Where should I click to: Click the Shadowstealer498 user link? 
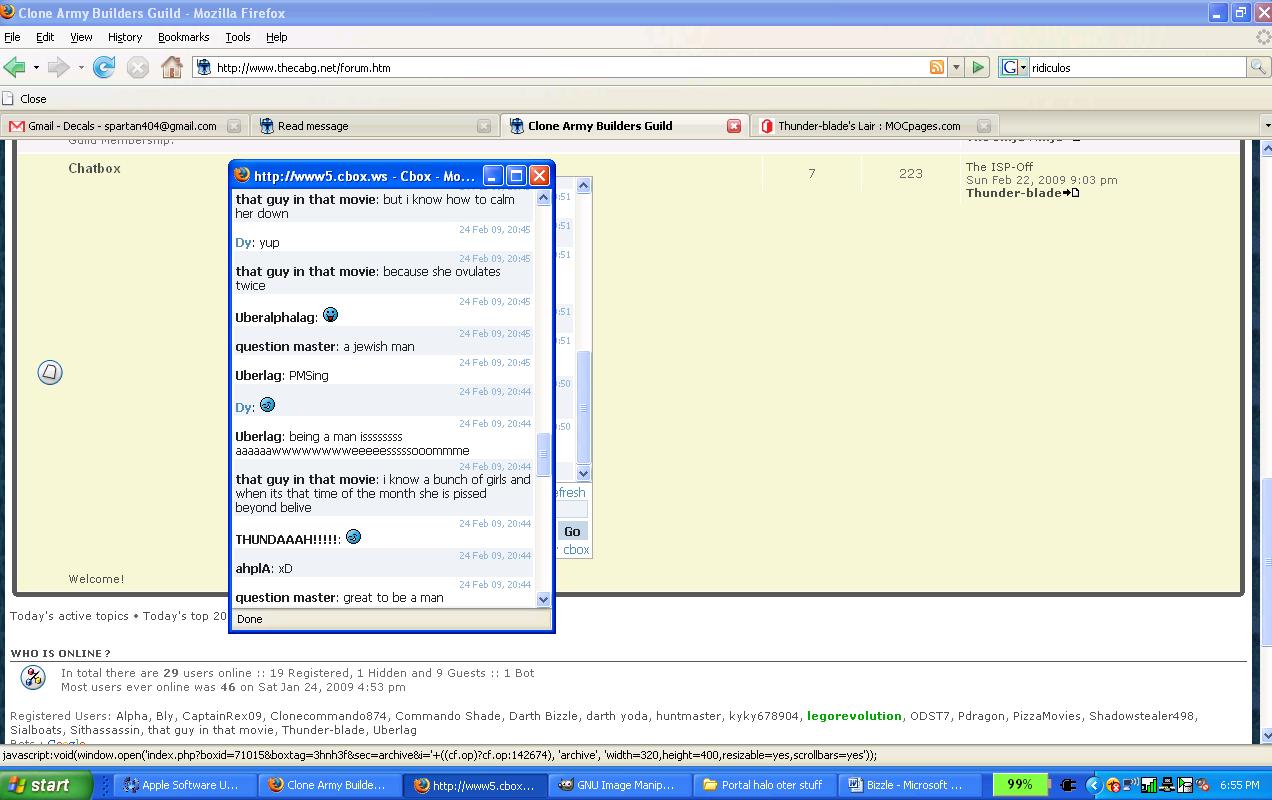click(1142, 716)
